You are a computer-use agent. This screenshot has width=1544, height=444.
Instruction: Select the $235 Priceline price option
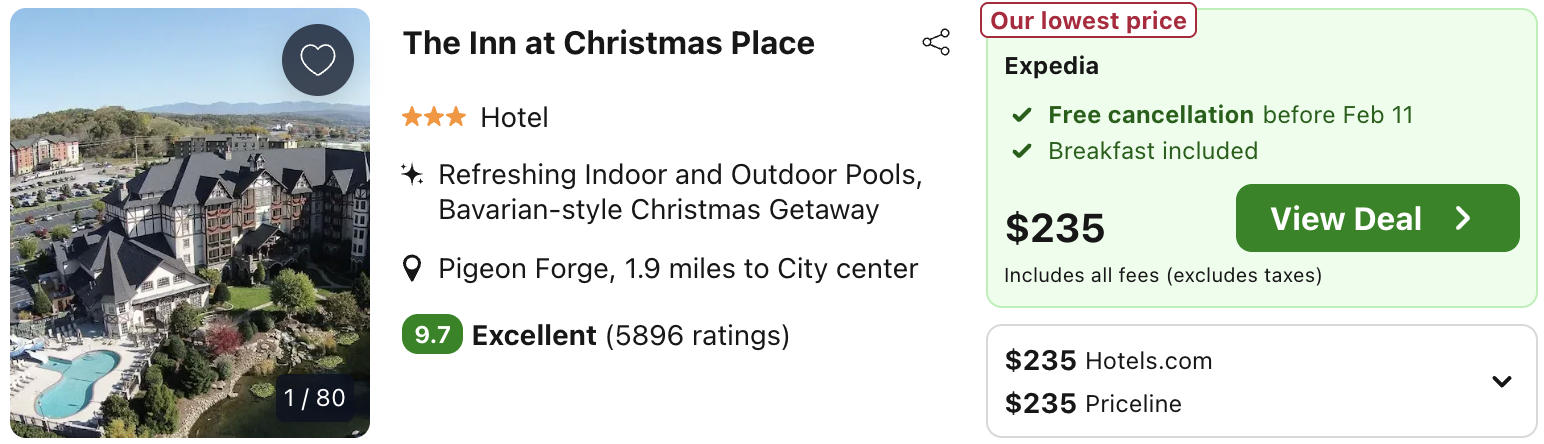[1093, 404]
